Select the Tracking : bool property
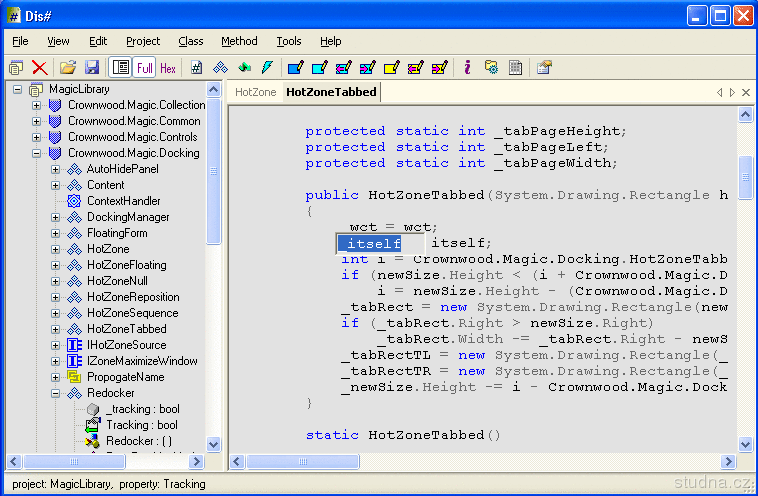Image resolution: width=758 pixels, height=496 pixels. click(143, 425)
